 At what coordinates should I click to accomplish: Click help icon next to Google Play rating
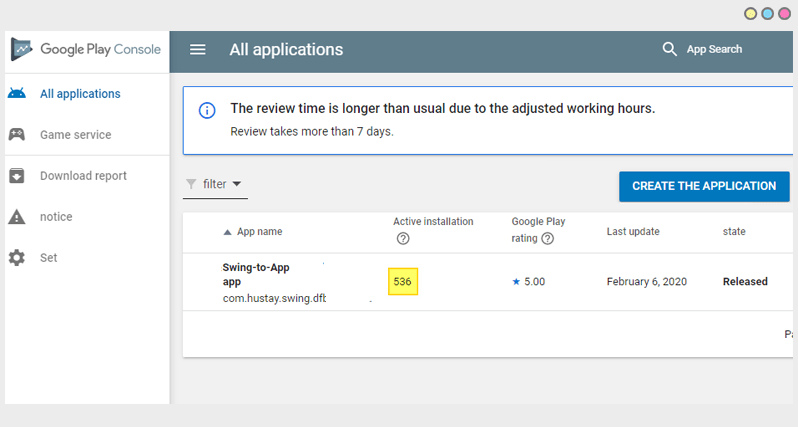pyautogui.click(x=548, y=238)
